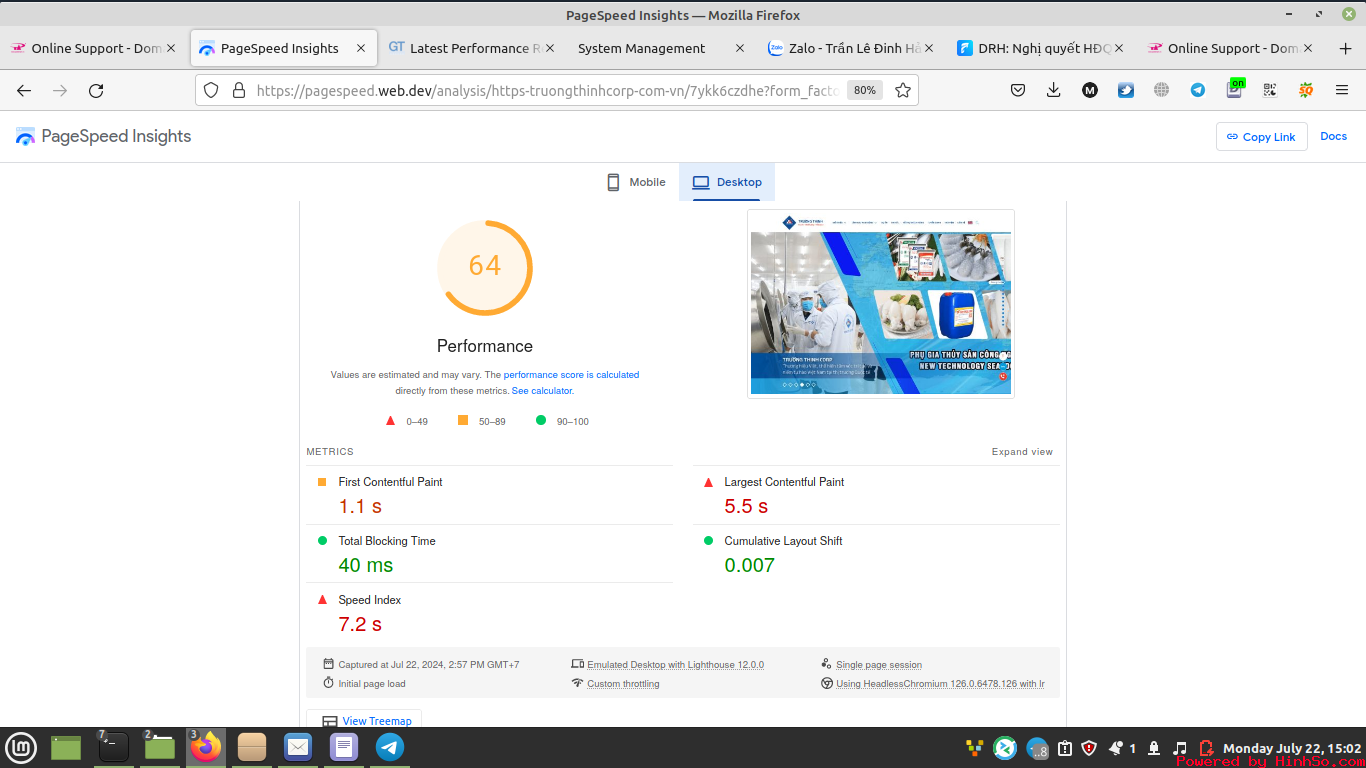Viewport: 1366px width, 768px height.
Task: Close the PageSpeed Insights tab
Action: click(361, 48)
